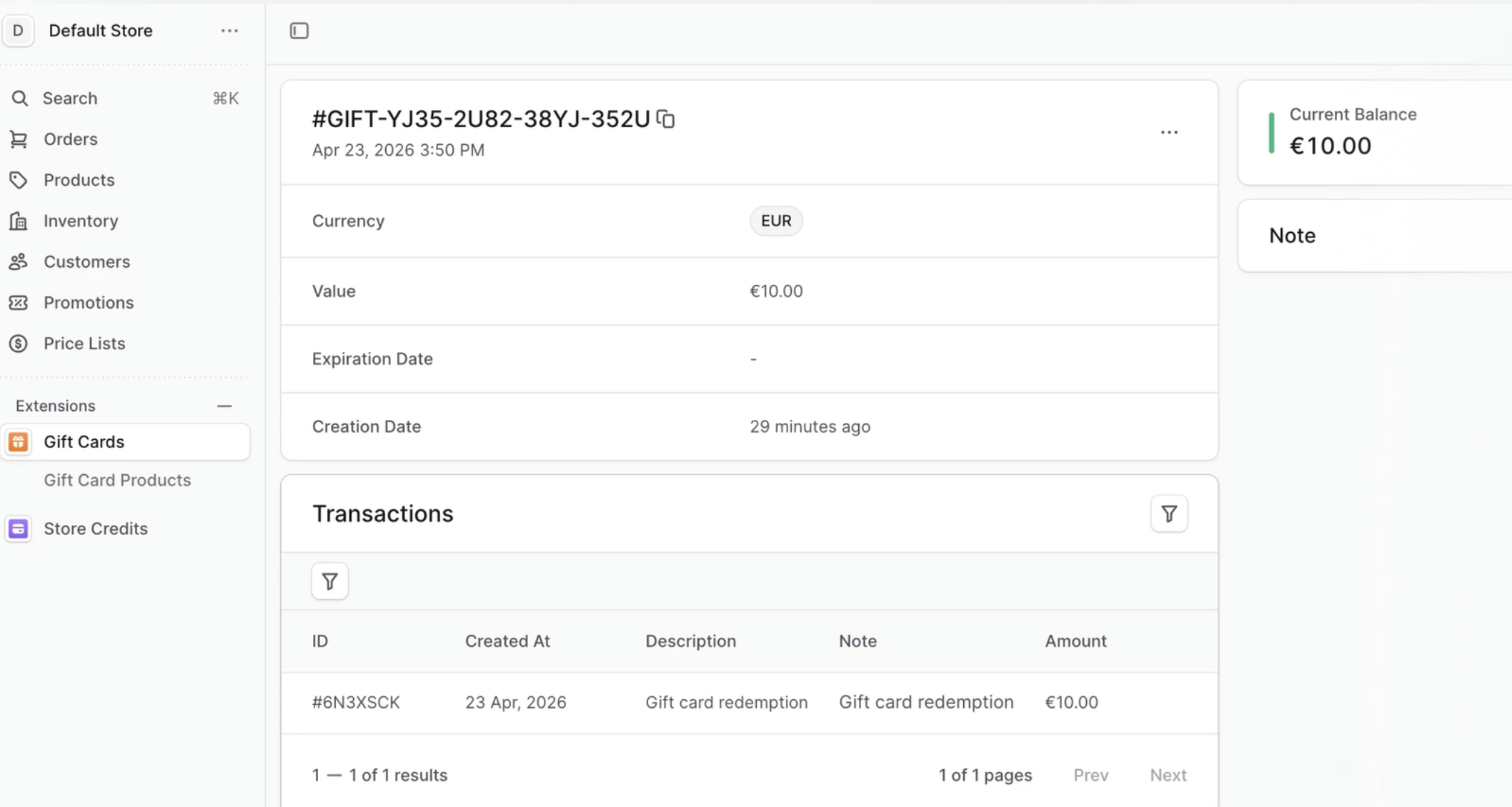
Task: Click the Amount column header
Action: 1075,641
